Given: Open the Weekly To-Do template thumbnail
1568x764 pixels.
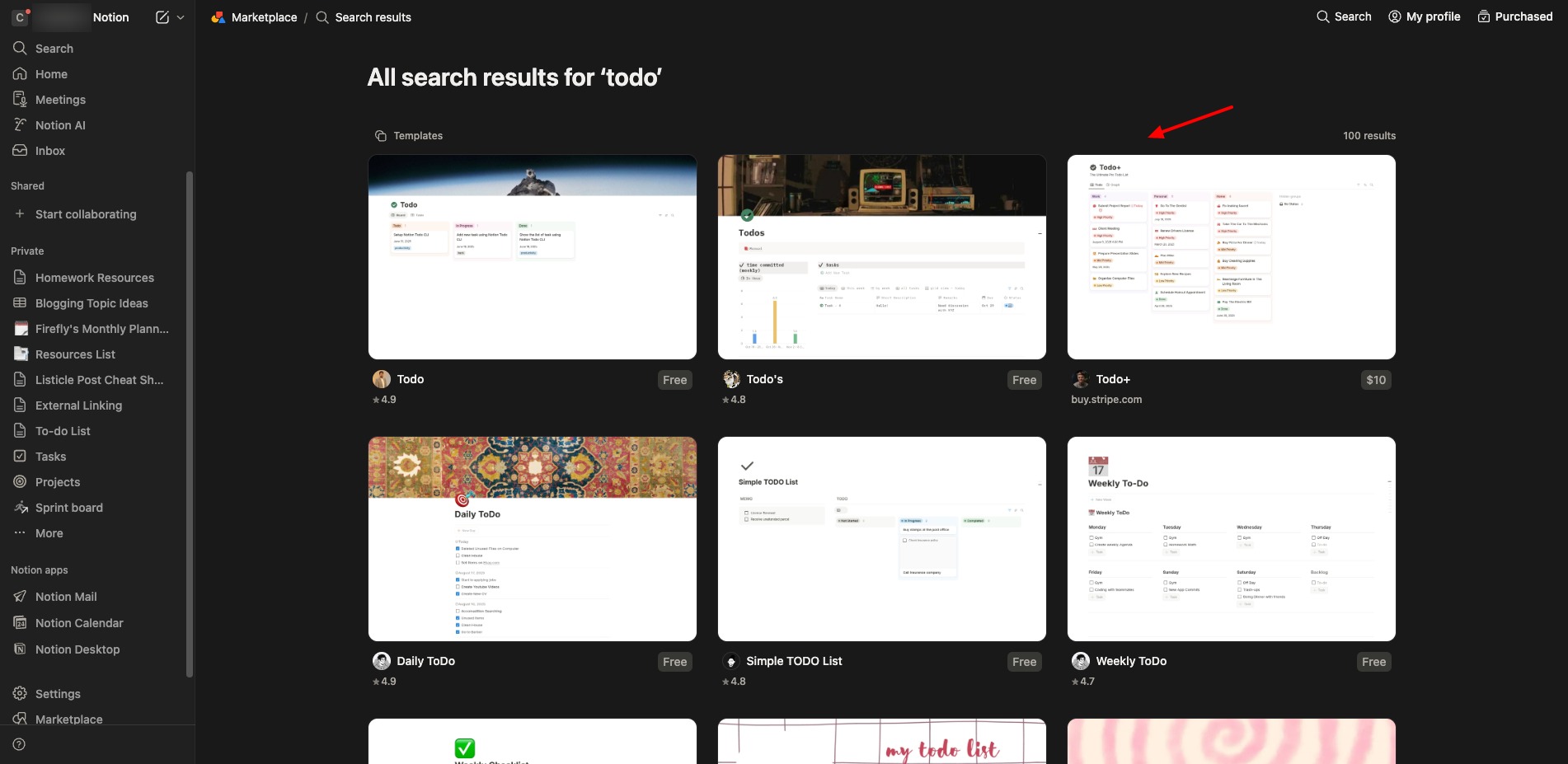Looking at the screenshot, I should coord(1231,539).
